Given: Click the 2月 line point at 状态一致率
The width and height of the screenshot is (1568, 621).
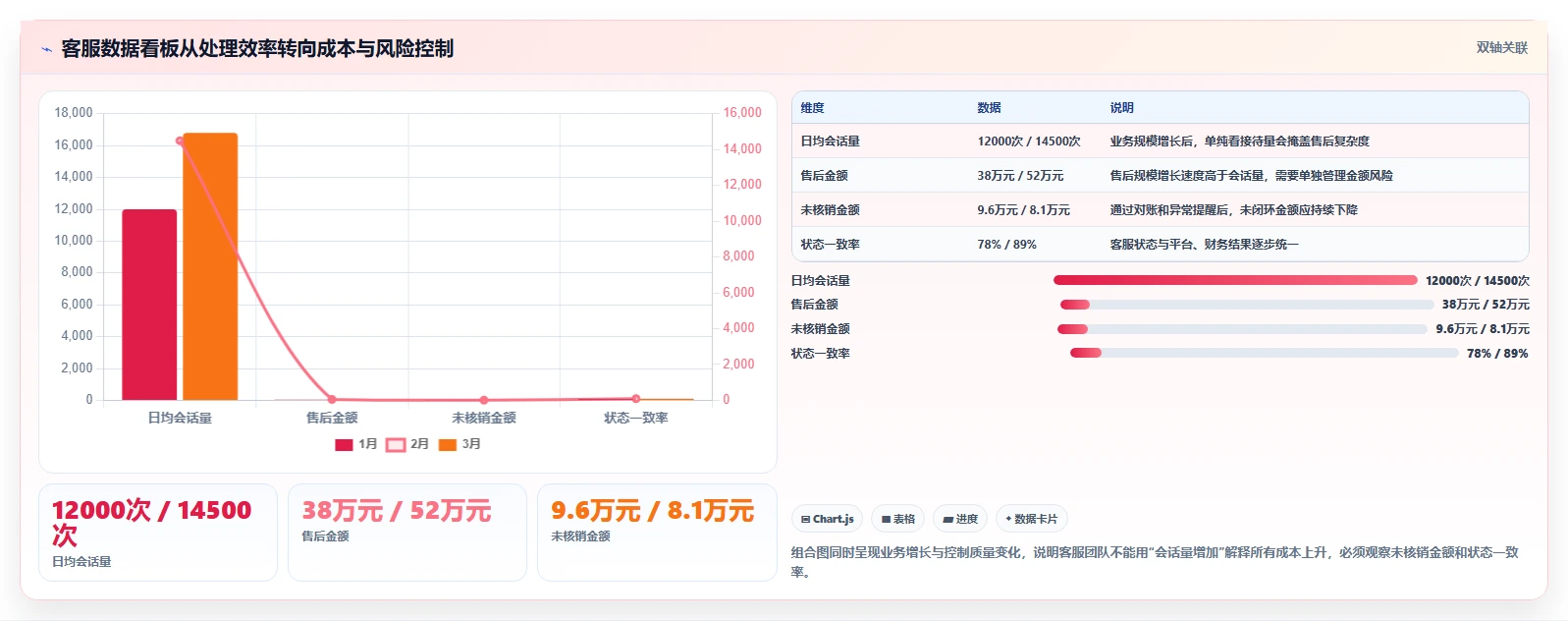Looking at the screenshot, I should 636,398.
